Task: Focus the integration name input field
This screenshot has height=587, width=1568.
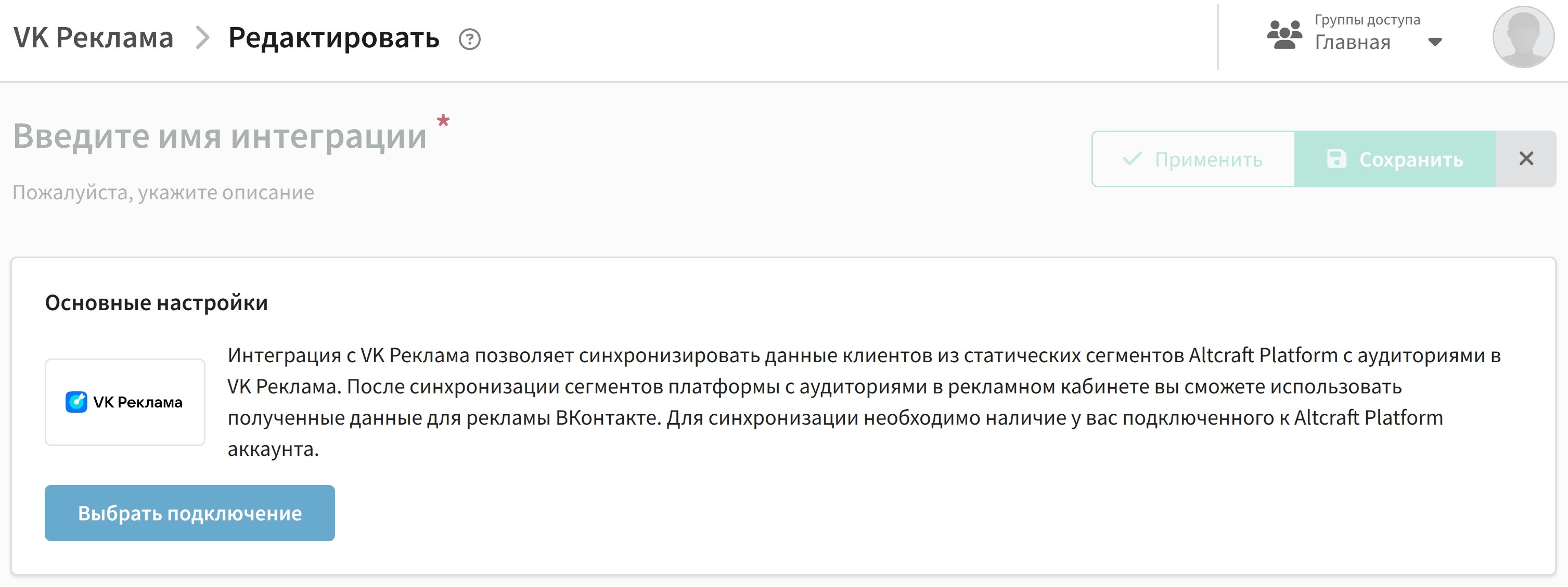Action: (x=220, y=135)
